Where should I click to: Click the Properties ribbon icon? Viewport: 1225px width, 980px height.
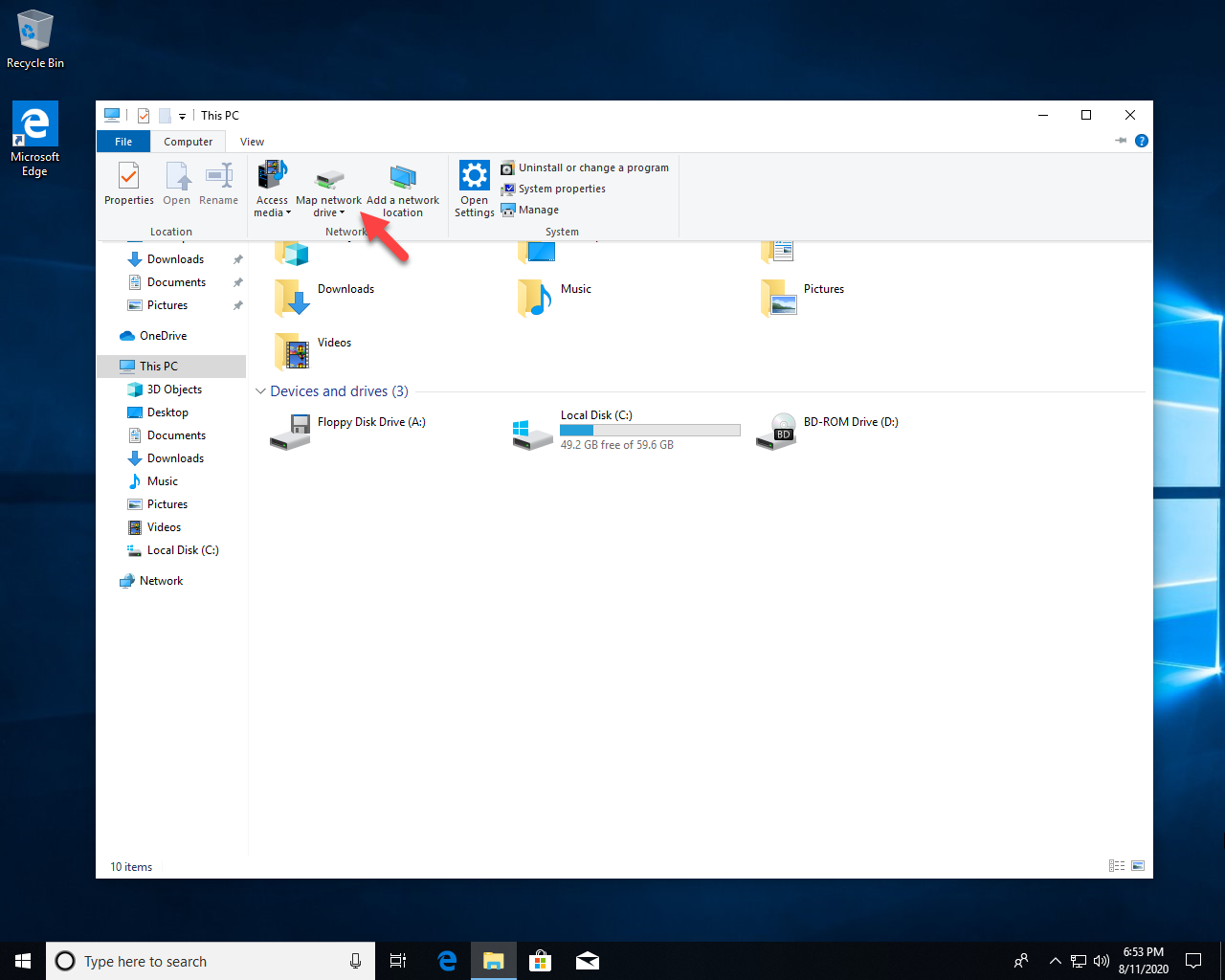click(x=128, y=178)
